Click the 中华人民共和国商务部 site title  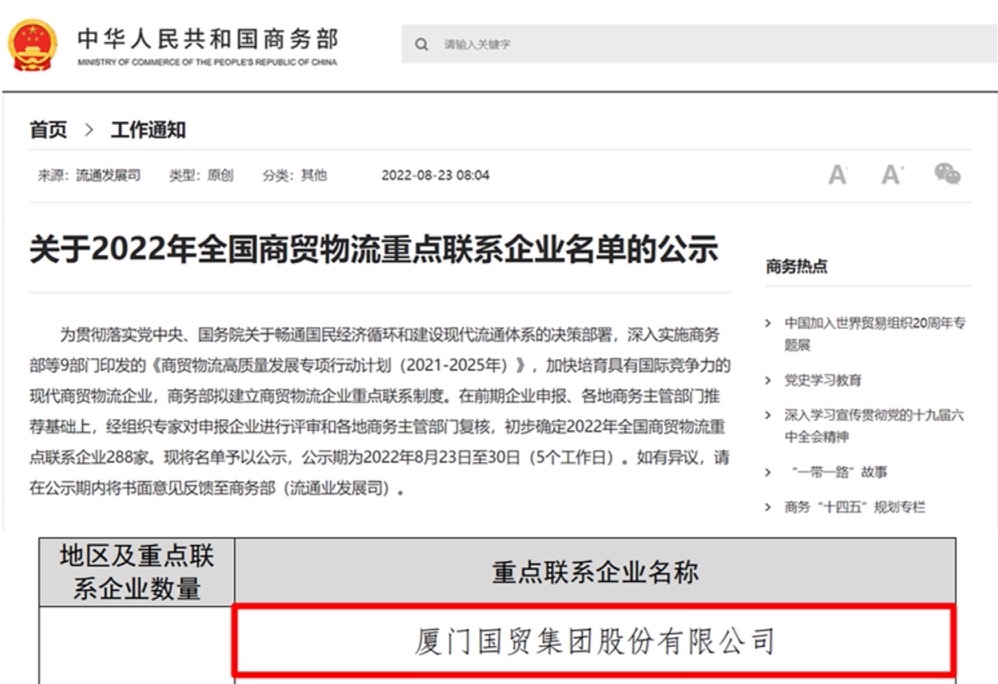coord(207,40)
